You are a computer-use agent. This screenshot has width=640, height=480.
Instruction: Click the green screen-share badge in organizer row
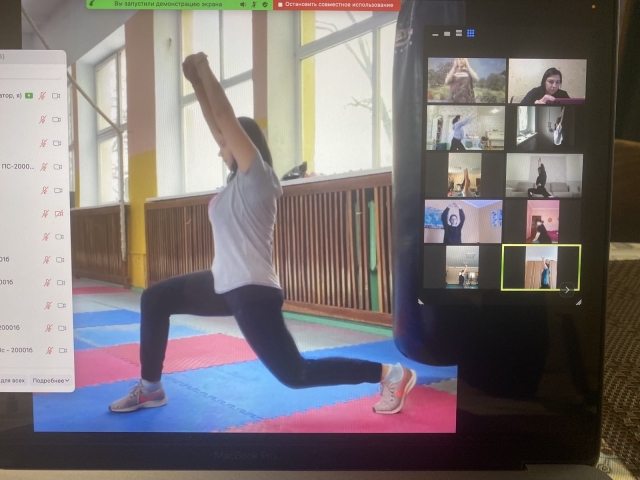coord(29,96)
